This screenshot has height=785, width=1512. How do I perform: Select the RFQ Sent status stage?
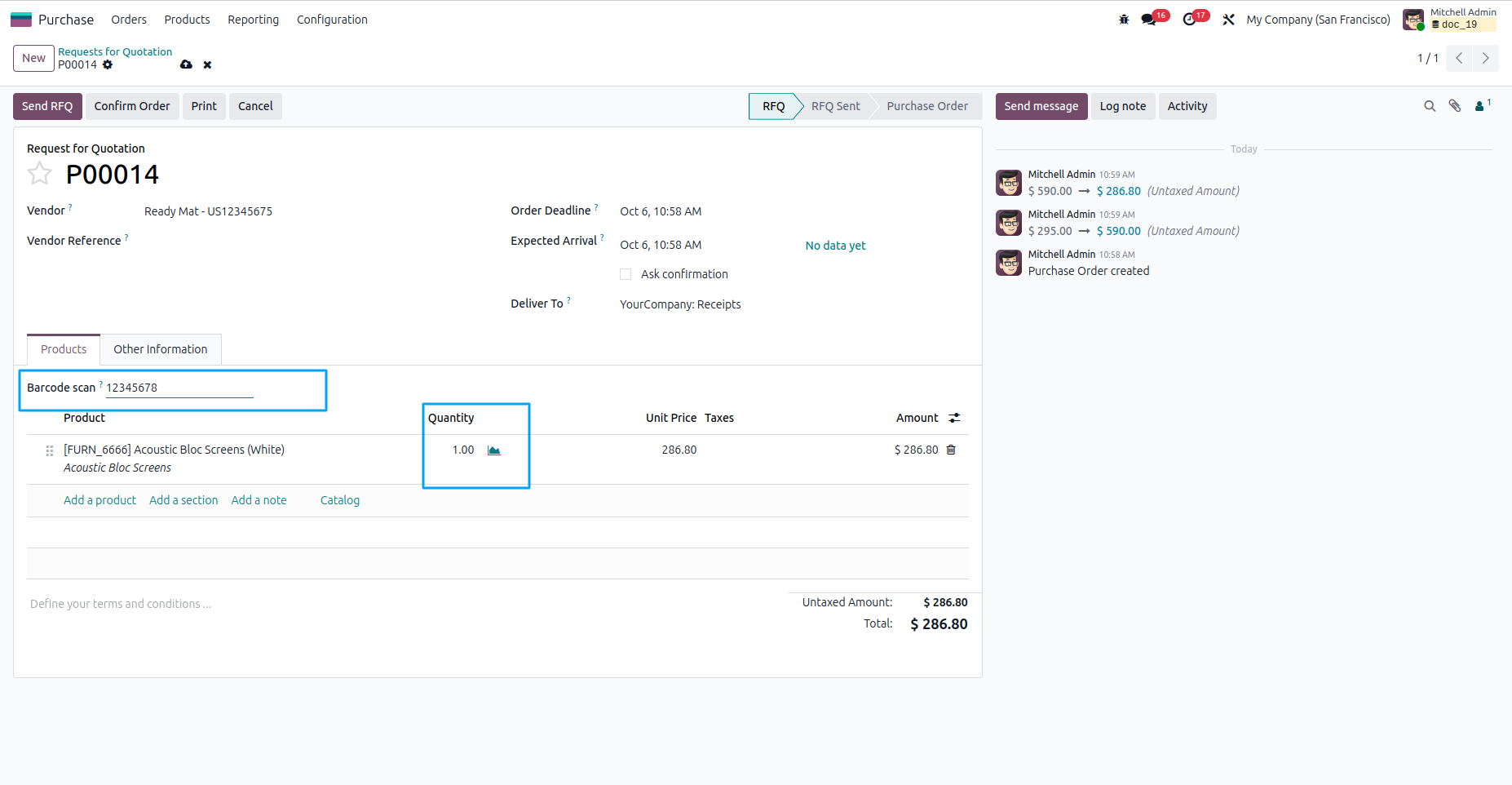point(835,106)
